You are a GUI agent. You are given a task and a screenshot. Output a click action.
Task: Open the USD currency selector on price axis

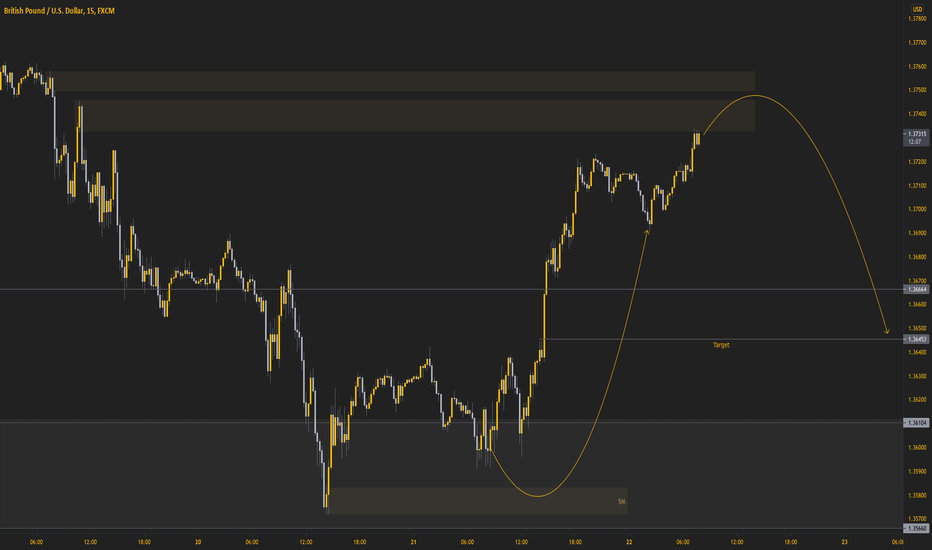(x=917, y=9)
